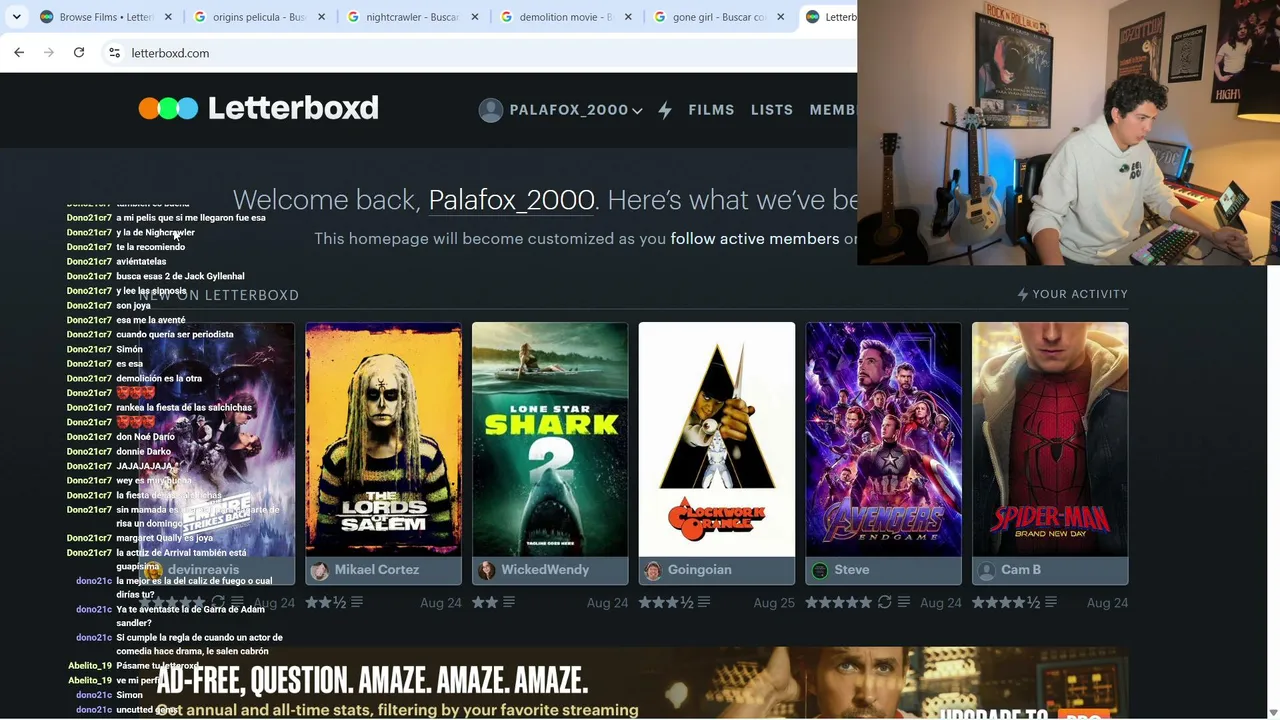Click the Letterboxd logo

[x=259, y=108]
